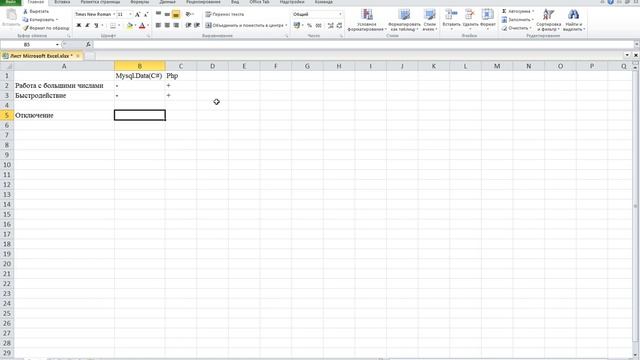The image size is (640, 360).
Task: Set middle vertical alignment
Action: click(x=167, y=14)
